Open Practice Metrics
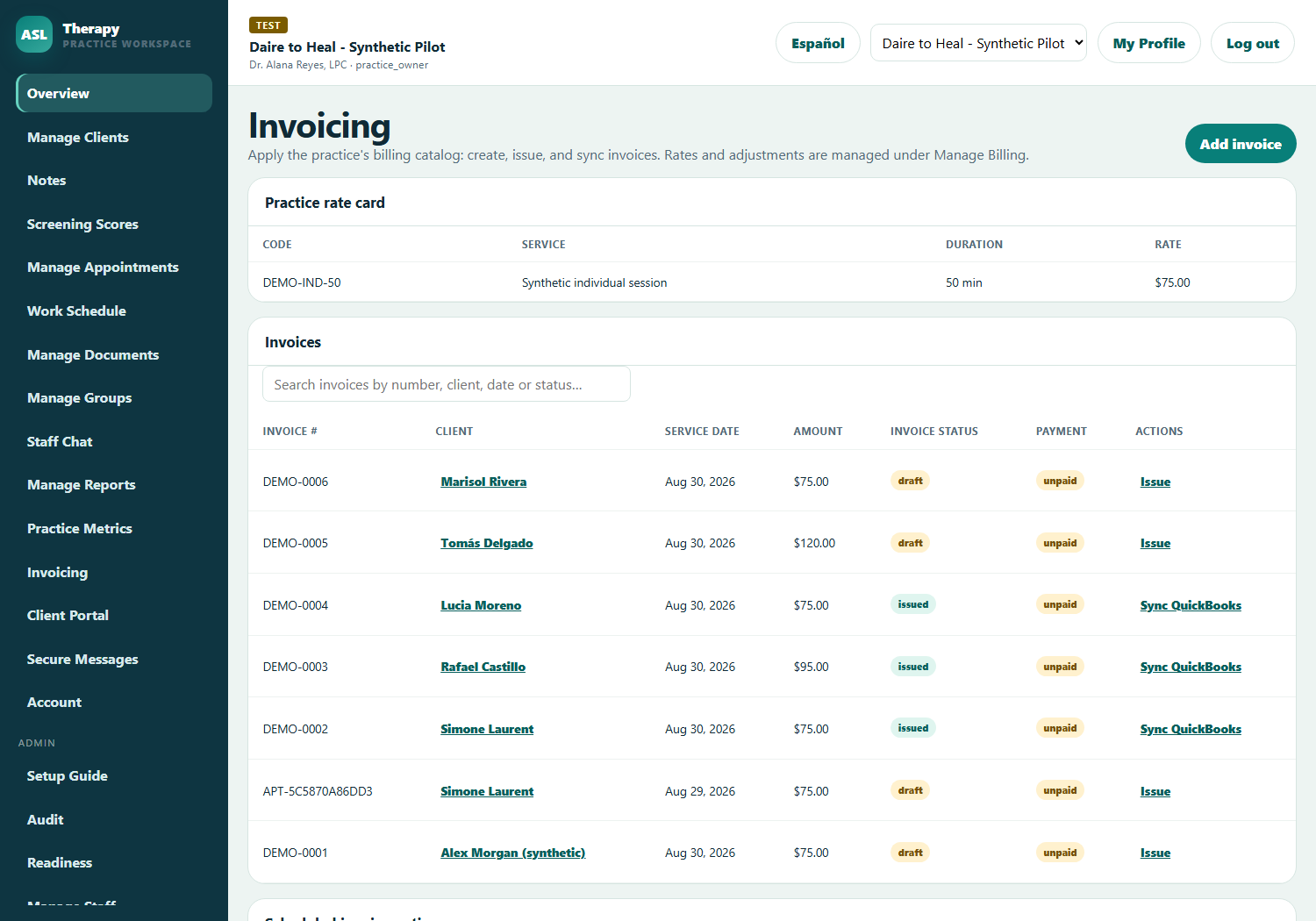The height and width of the screenshot is (921, 1316). click(114, 528)
